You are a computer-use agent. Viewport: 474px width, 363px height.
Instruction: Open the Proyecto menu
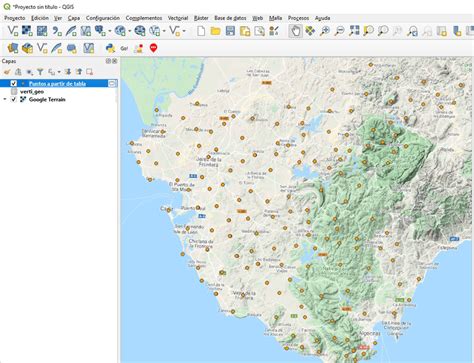[15, 18]
